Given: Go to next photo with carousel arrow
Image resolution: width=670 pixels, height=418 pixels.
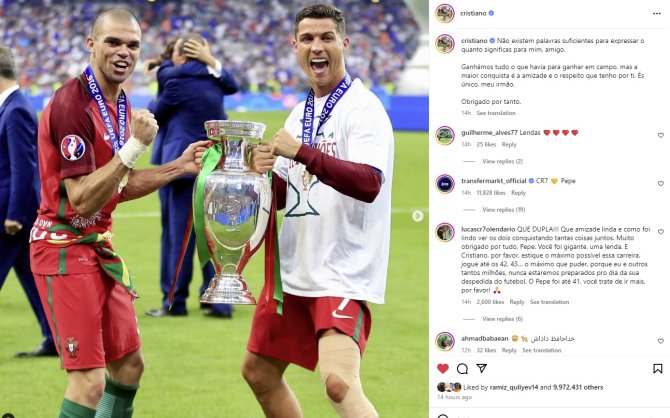Looking at the screenshot, I should [417, 216].
